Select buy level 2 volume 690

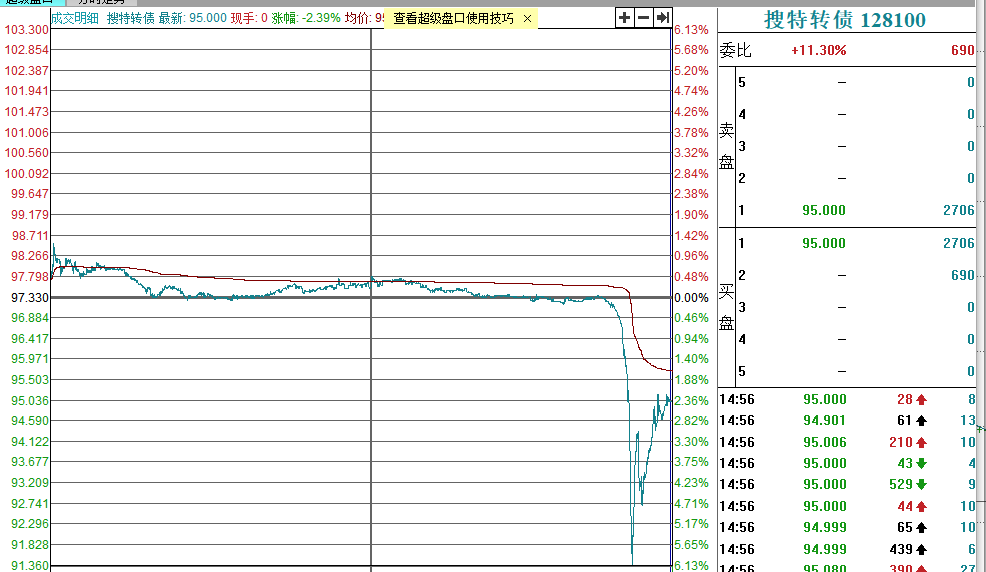tap(963, 275)
